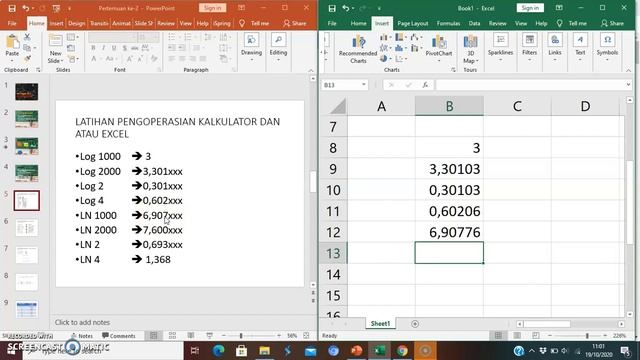Click Sign in button in PowerPoint
Viewport: 640px width, 360px height.
[213, 8]
